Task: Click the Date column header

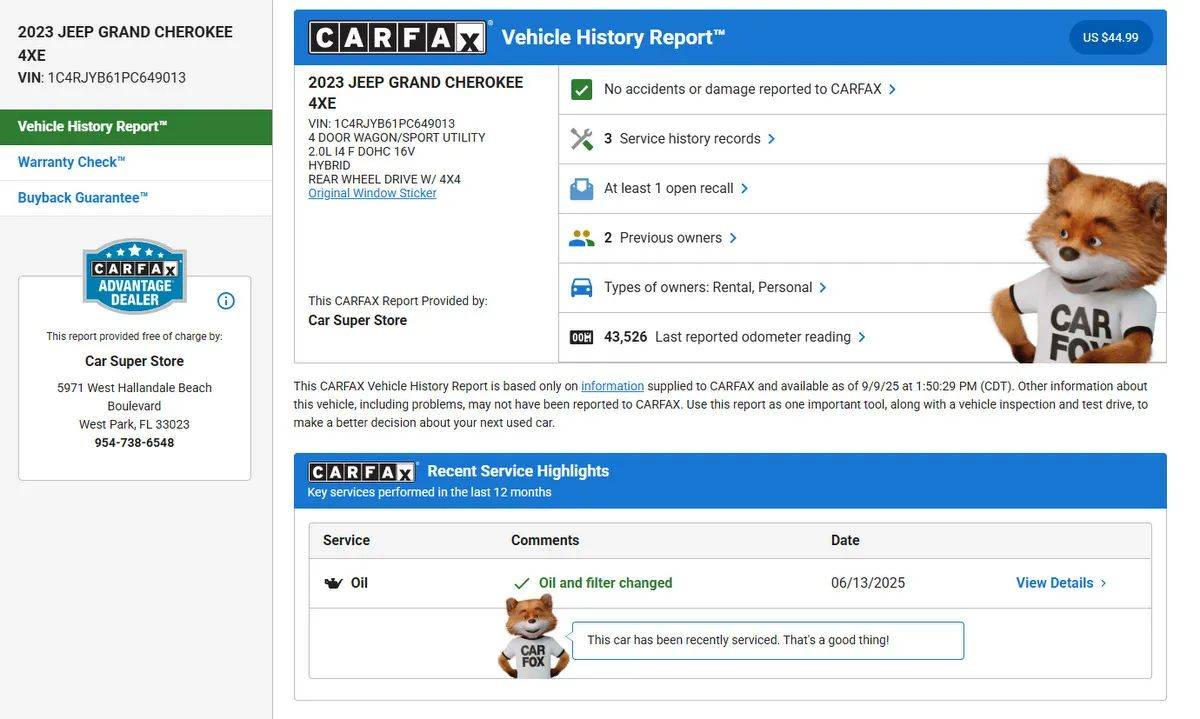Action: pos(845,540)
